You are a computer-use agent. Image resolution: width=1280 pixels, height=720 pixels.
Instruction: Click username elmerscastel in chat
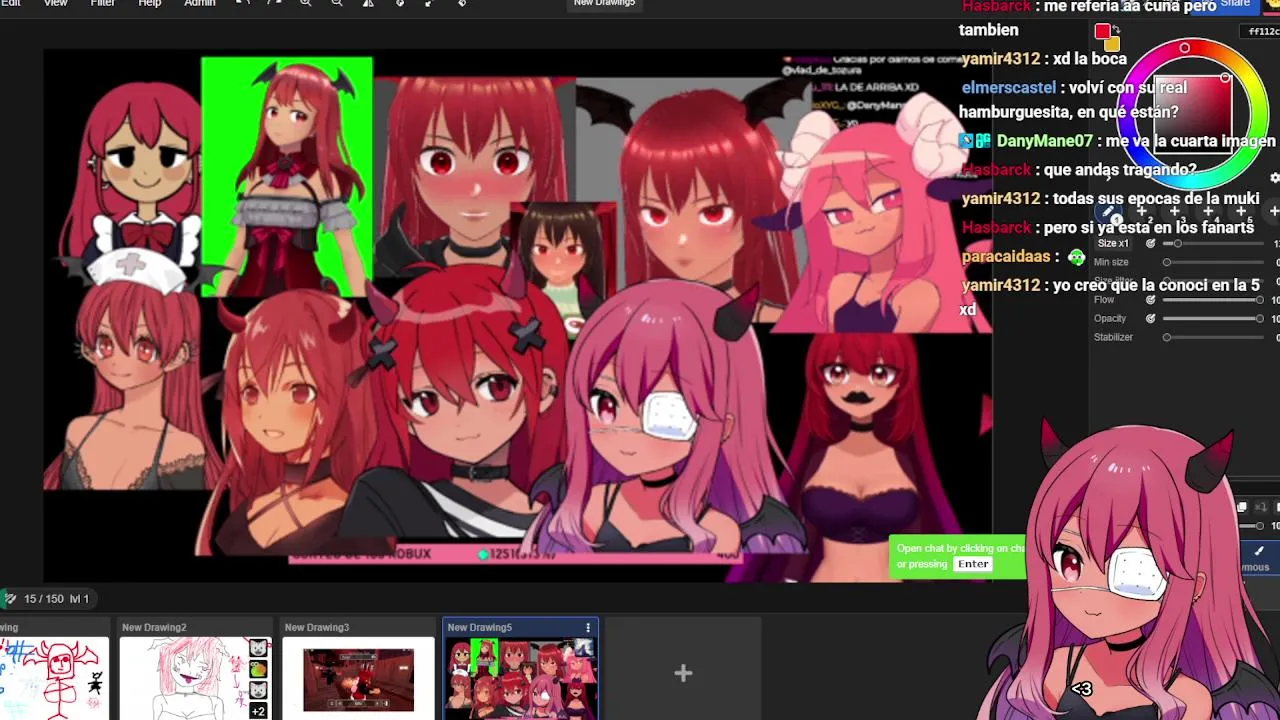pyautogui.click(x=1008, y=88)
